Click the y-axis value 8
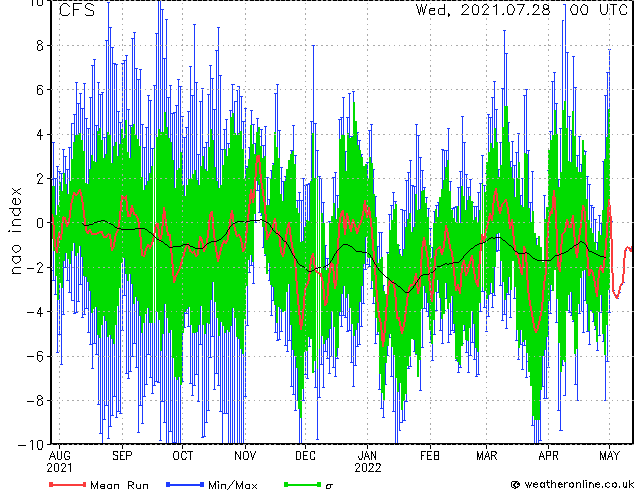 (x=40, y=46)
